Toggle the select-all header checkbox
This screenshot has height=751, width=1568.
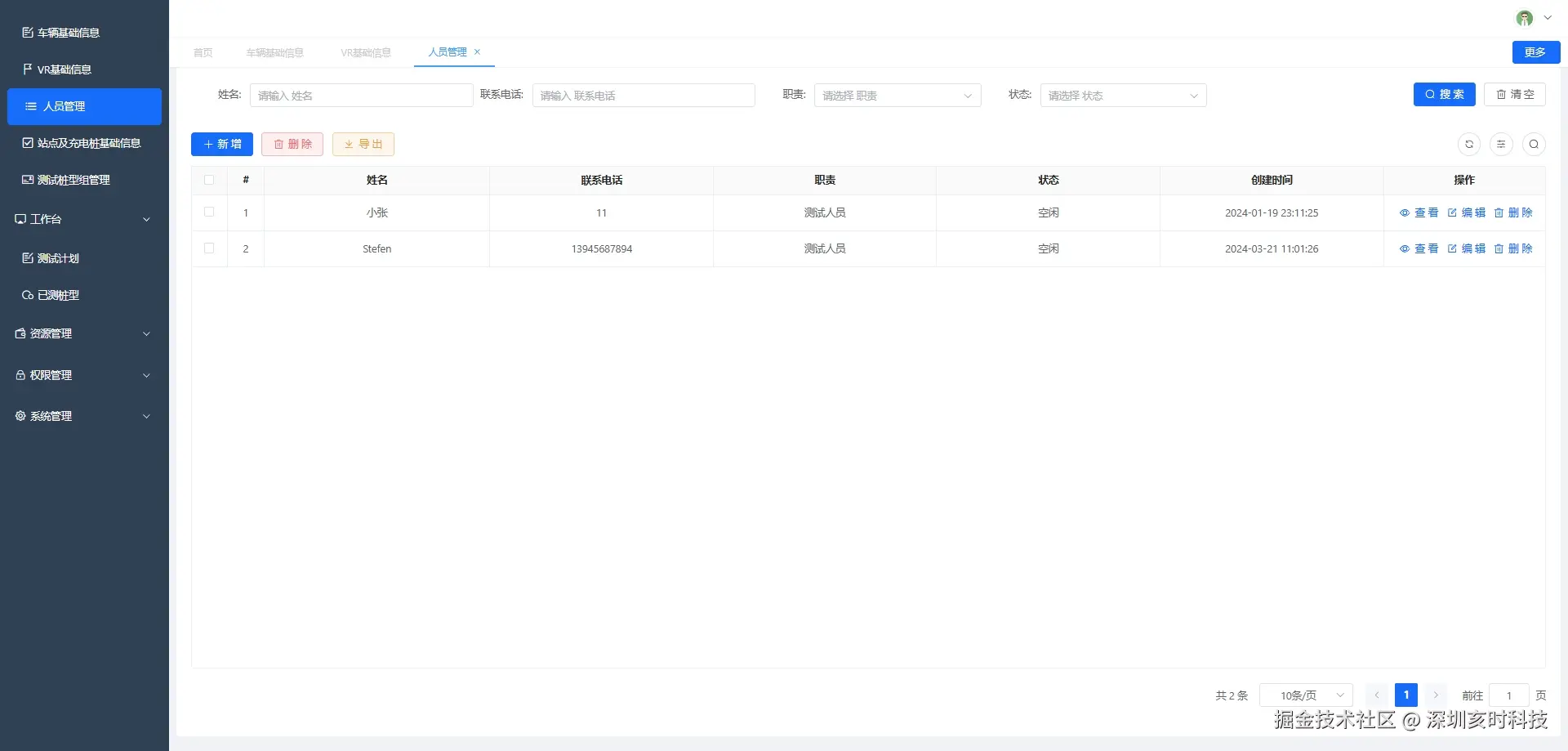point(209,180)
